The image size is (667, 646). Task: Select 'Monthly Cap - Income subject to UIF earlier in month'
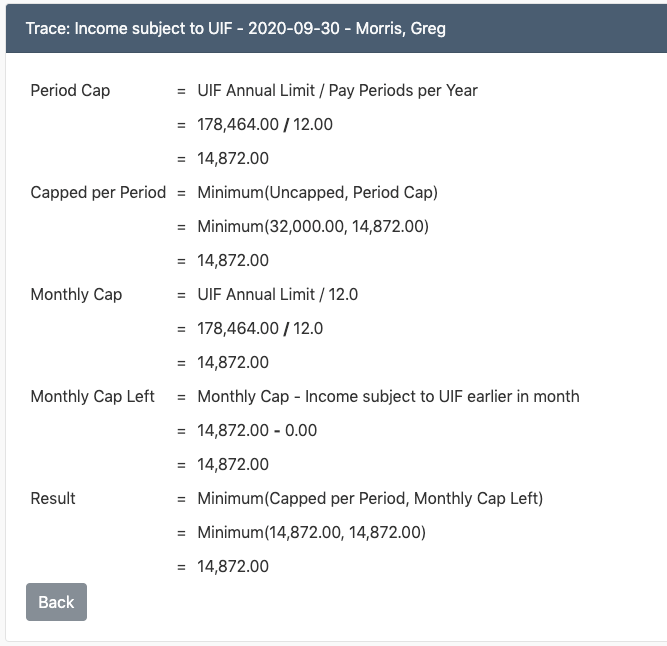click(x=388, y=396)
